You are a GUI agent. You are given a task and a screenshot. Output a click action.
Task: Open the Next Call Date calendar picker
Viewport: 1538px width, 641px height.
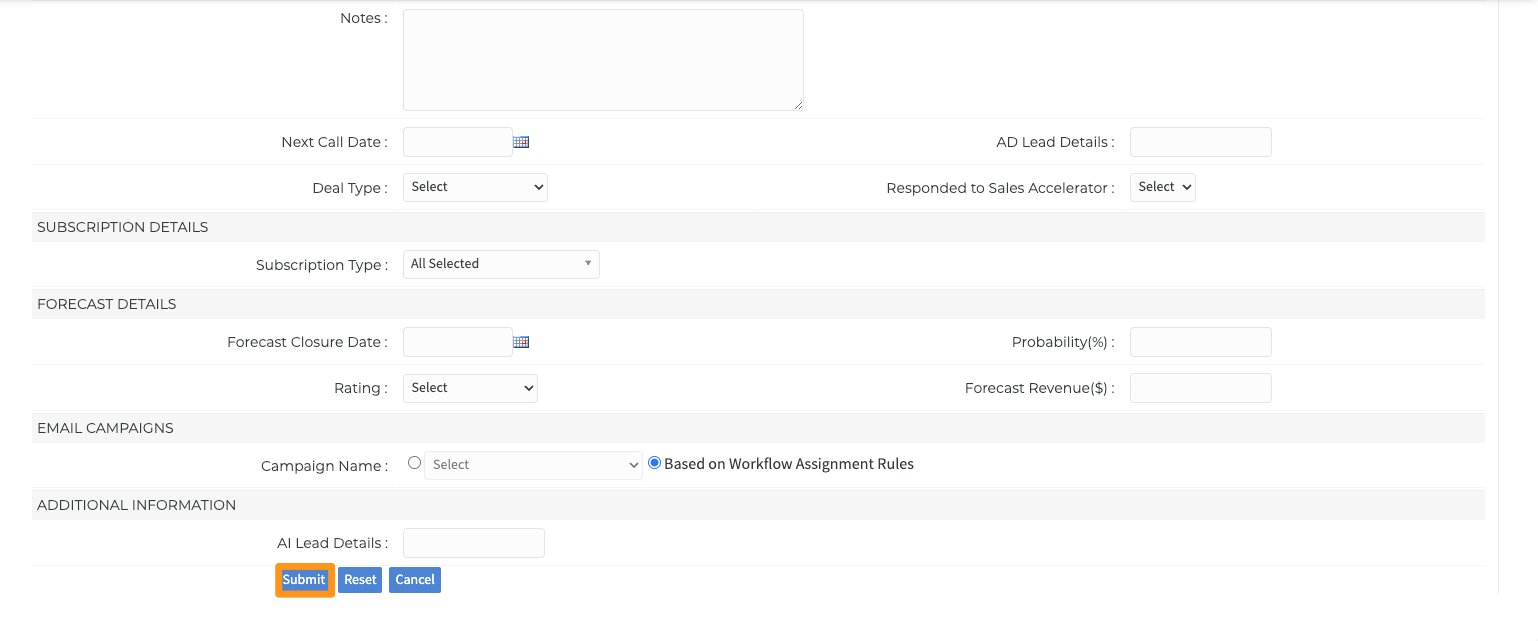pyautogui.click(x=521, y=142)
